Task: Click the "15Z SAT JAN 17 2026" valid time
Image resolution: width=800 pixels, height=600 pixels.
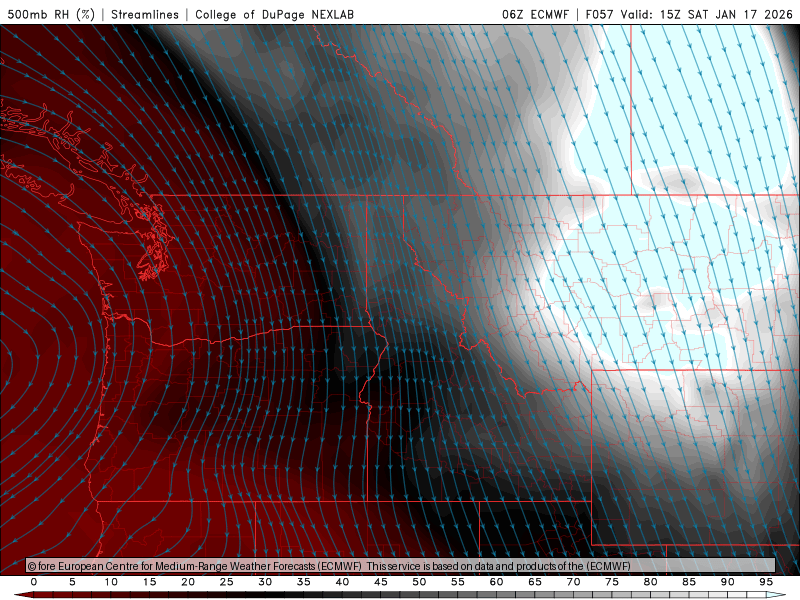Action: click(726, 14)
